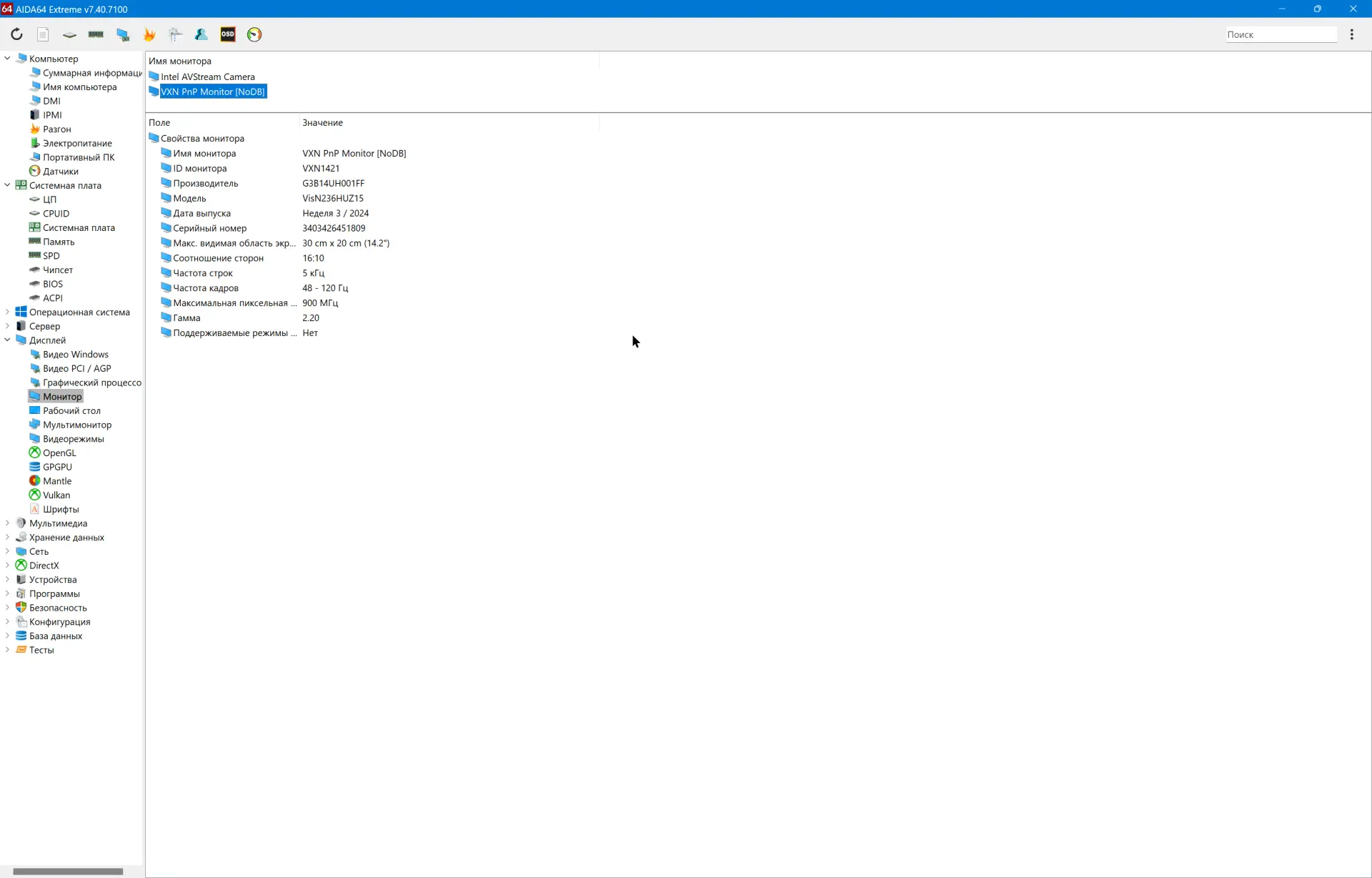Open the Видеорежимы tree item
The image size is (1372, 878).
74,439
